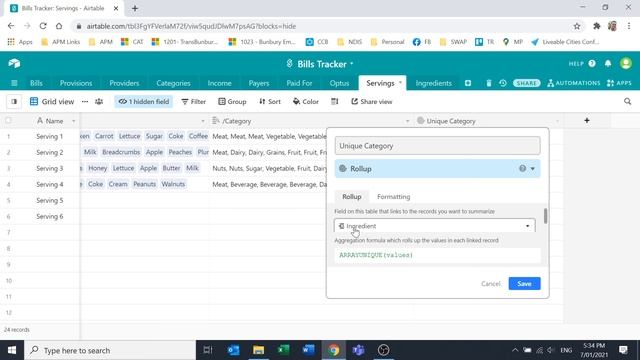The height and width of the screenshot is (360, 640).
Task: Bookmark this page with star icon
Action: click(577, 26)
